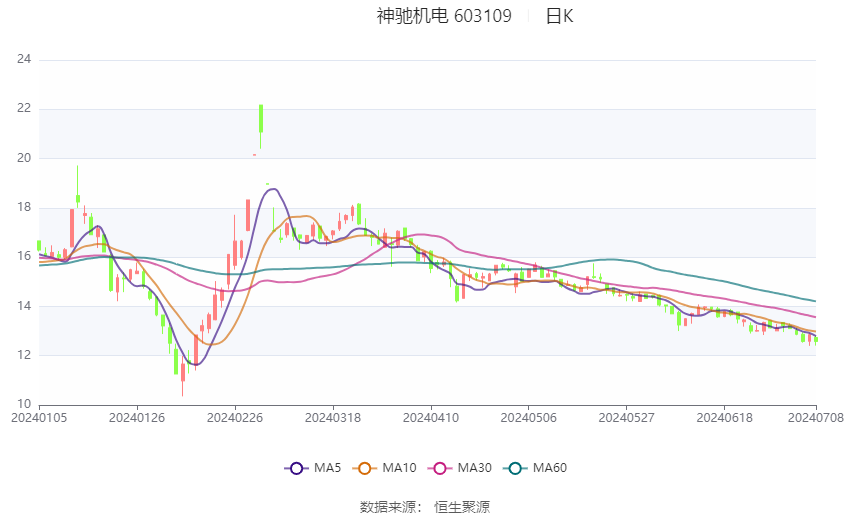Click y-axis value 16
The image size is (850, 517).
pyautogui.click(x=24, y=256)
